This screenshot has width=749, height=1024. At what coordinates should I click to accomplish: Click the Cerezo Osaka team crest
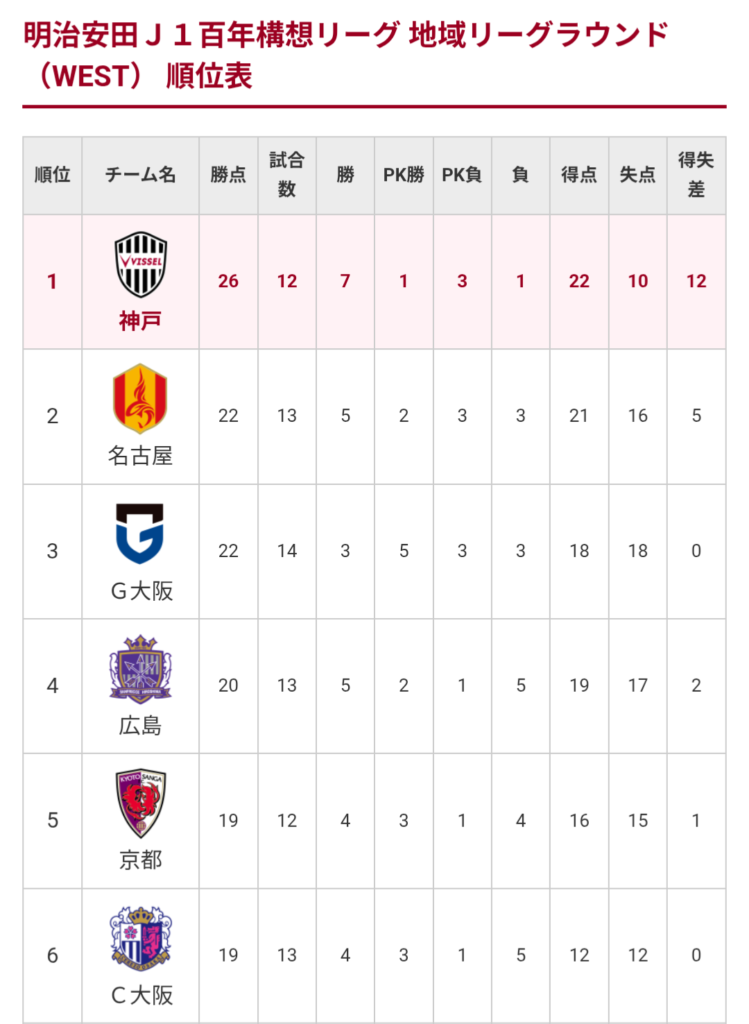click(140, 938)
